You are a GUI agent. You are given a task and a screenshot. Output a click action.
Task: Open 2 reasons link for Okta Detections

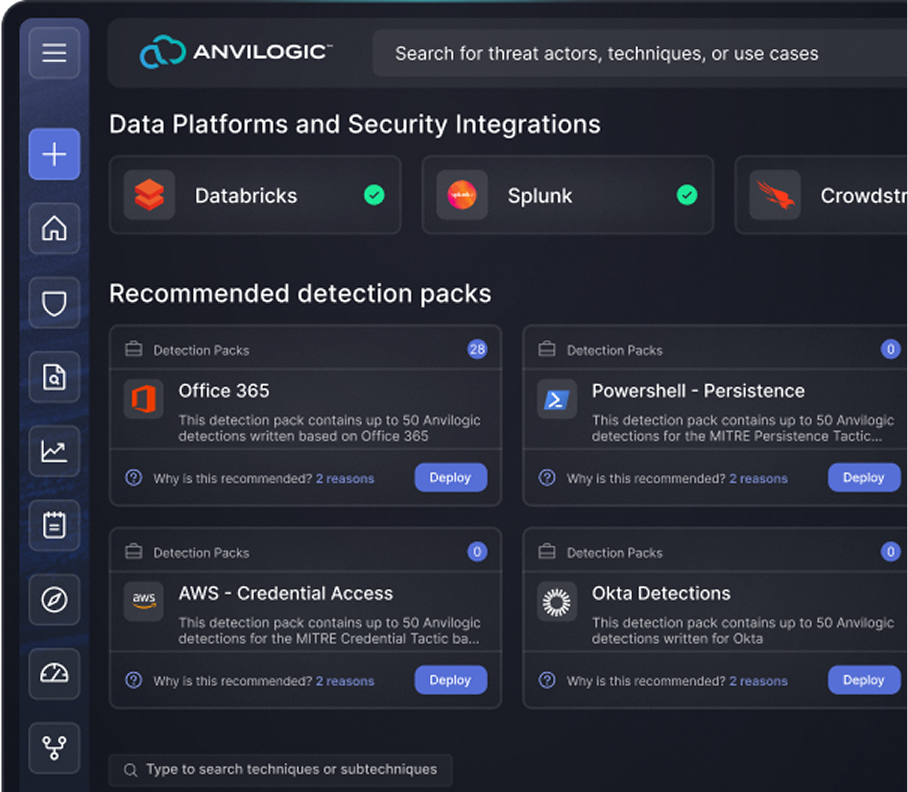(x=758, y=681)
